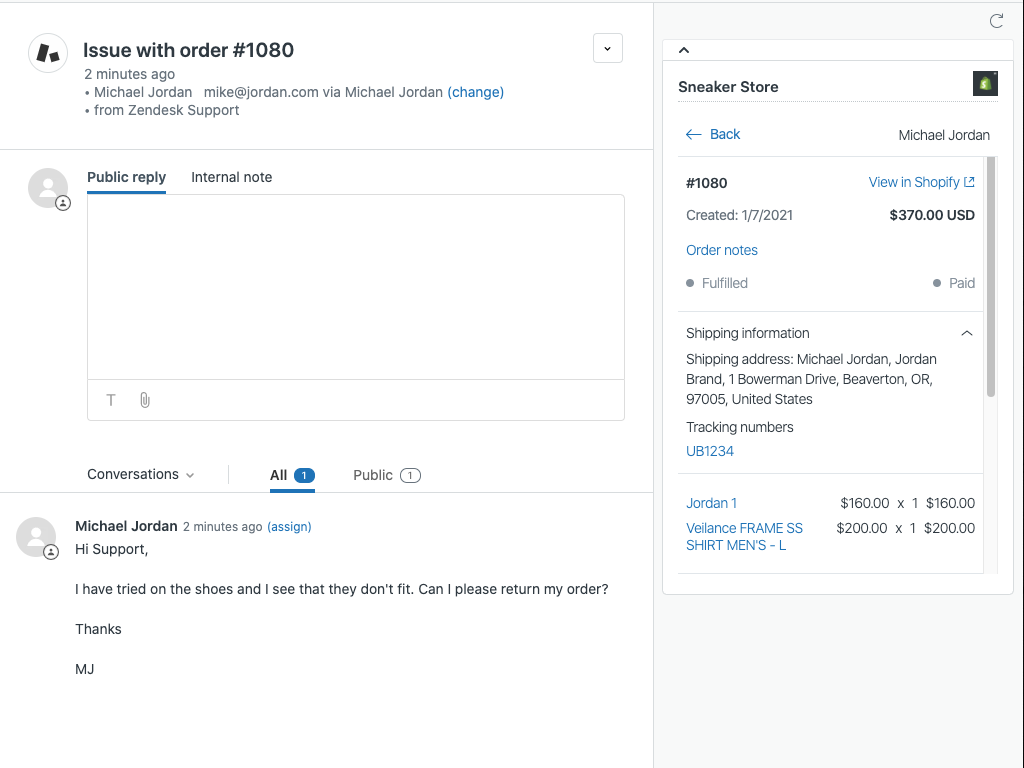This screenshot has width=1024, height=768.
Task: Open the Order notes link
Action: (x=722, y=250)
